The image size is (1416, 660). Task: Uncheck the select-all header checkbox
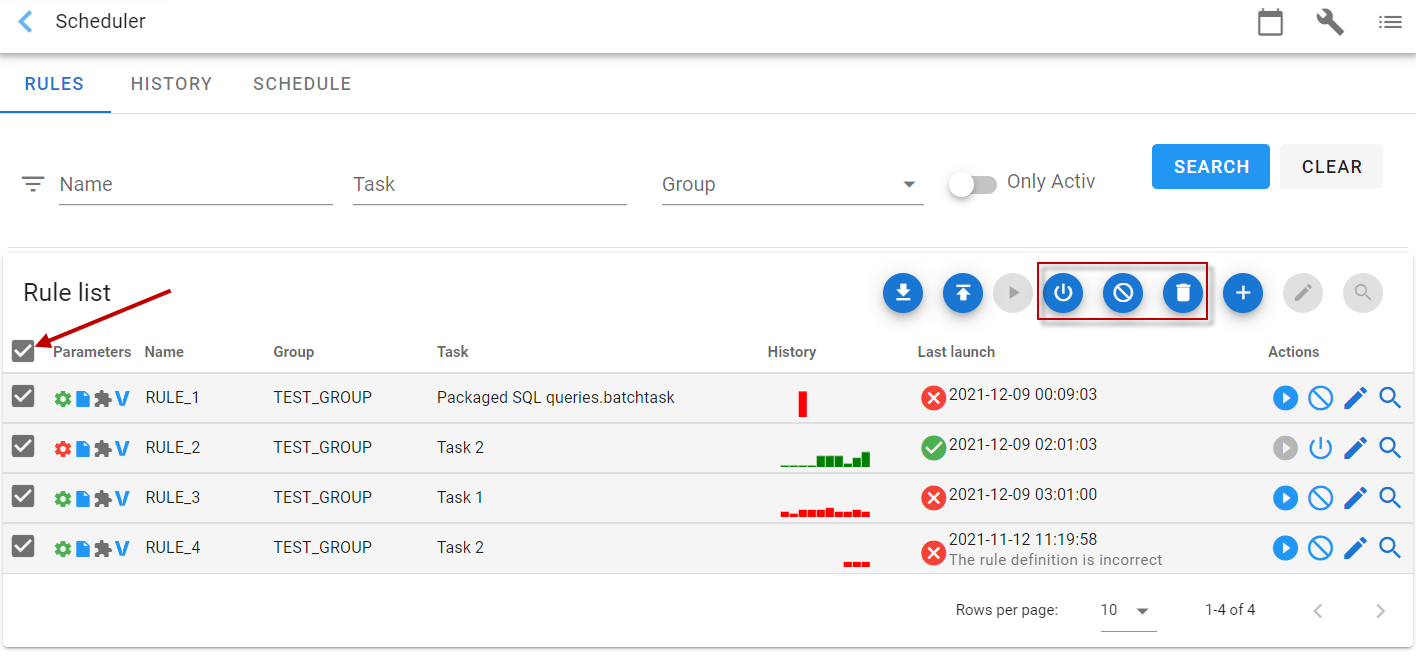pyautogui.click(x=23, y=351)
